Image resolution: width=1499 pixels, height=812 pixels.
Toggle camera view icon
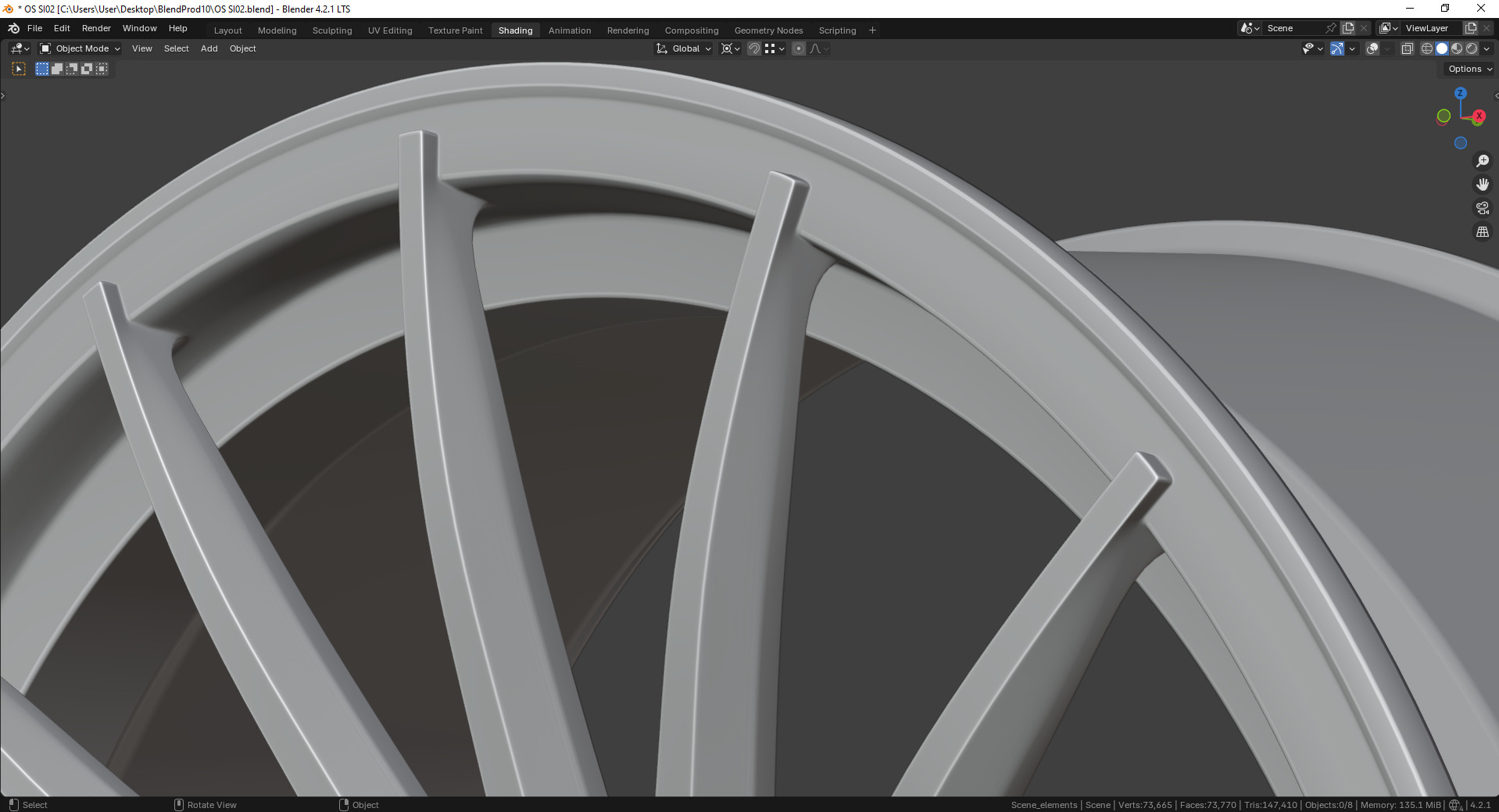(1482, 208)
